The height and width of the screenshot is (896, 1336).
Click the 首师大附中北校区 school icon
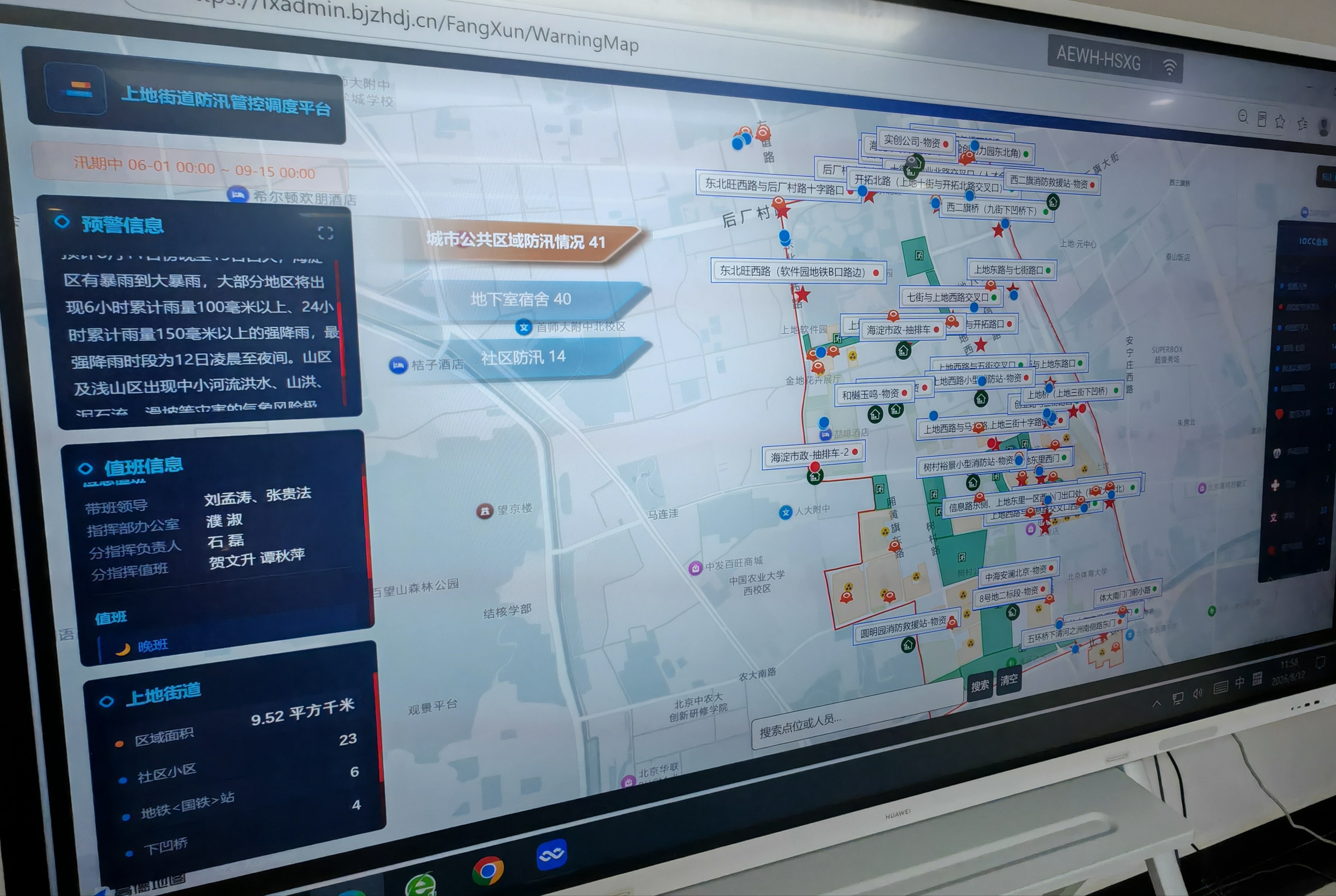(524, 327)
